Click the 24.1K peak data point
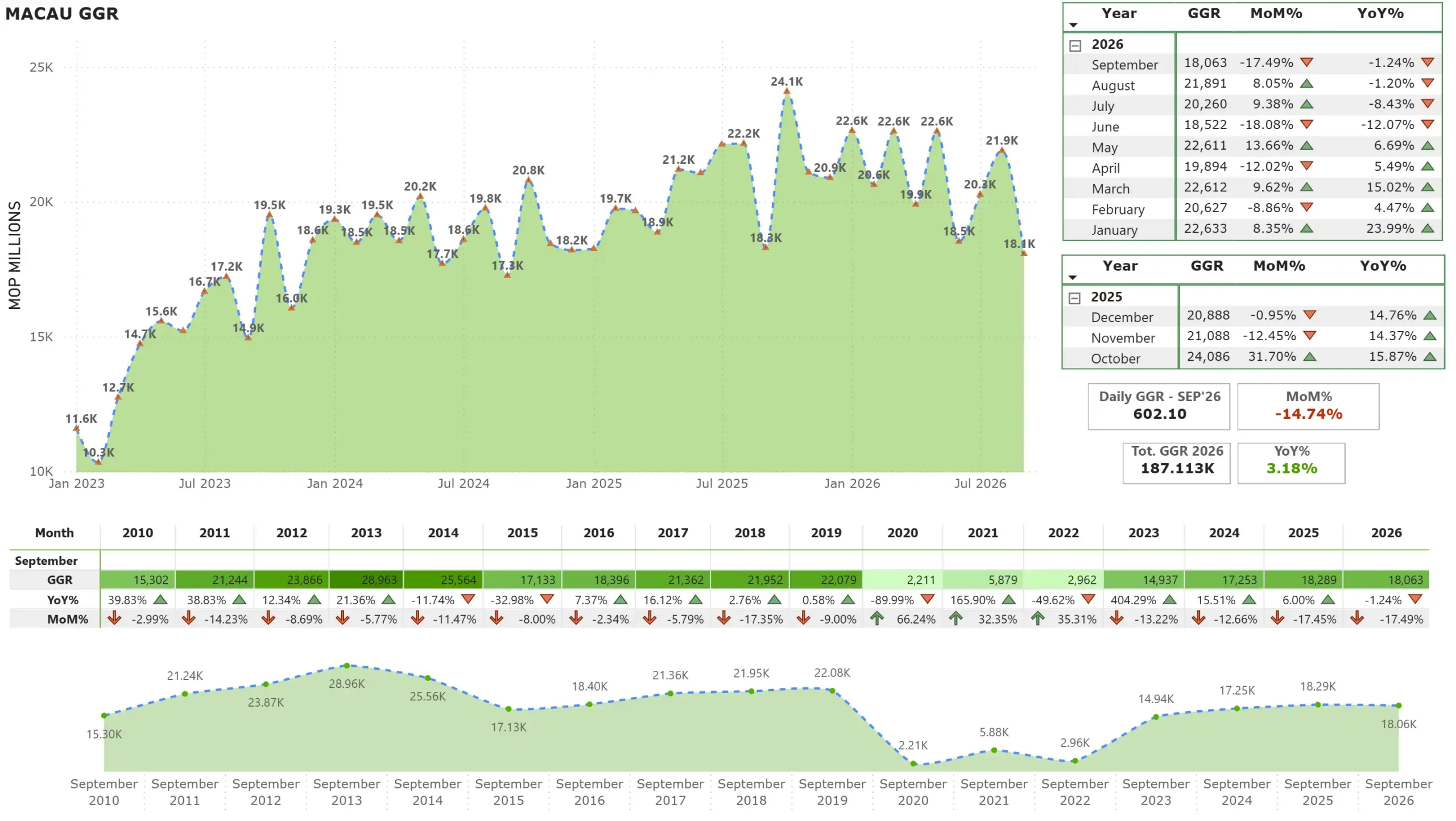 pyautogui.click(x=787, y=91)
